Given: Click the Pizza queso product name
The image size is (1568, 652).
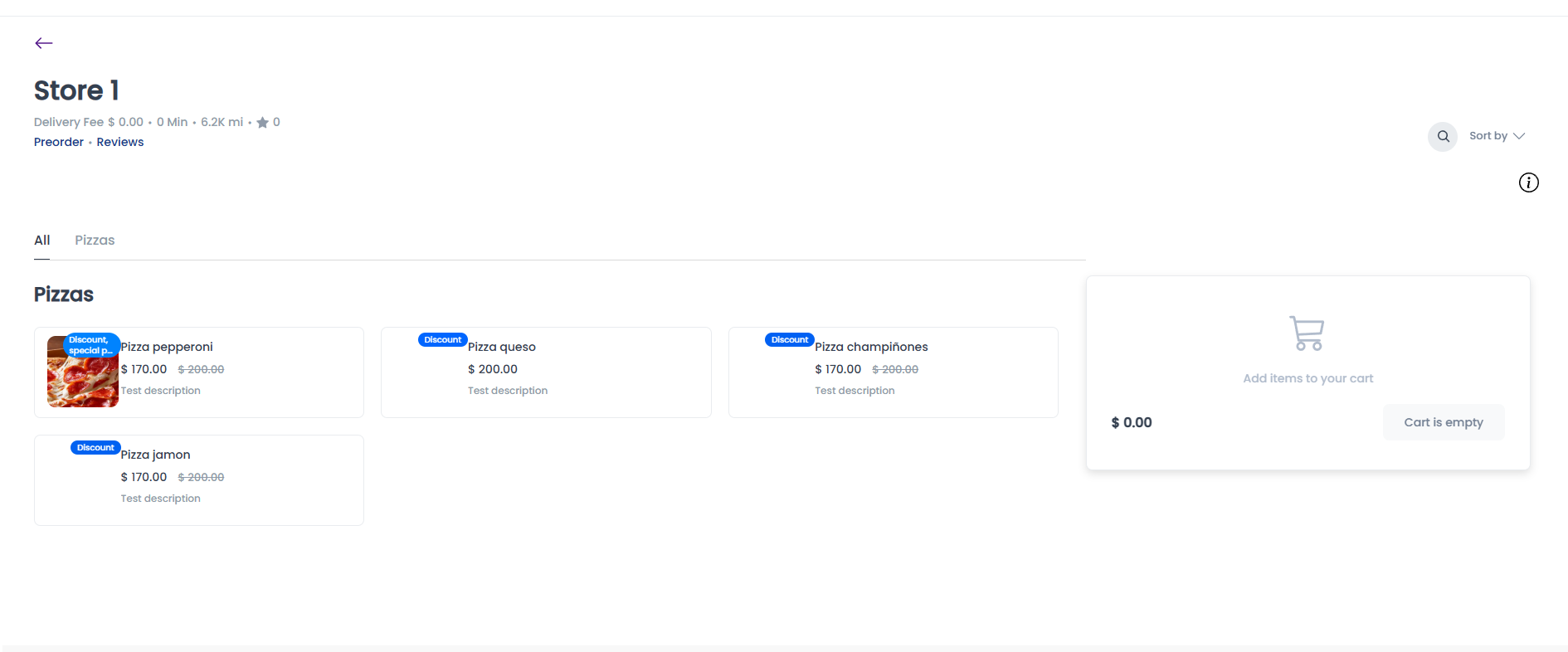Looking at the screenshot, I should pyautogui.click(x=502, y=347).
